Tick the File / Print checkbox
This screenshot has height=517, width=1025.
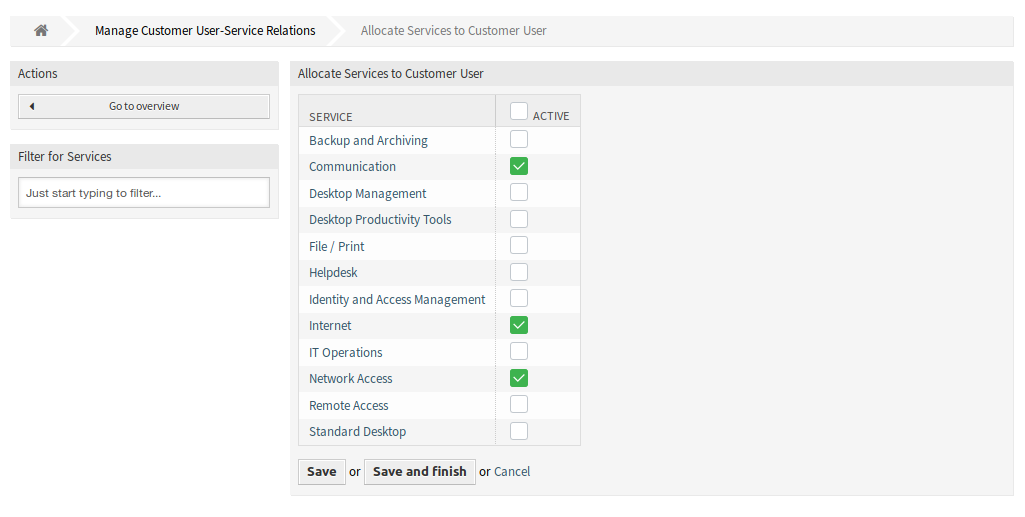tap(518, 245)
